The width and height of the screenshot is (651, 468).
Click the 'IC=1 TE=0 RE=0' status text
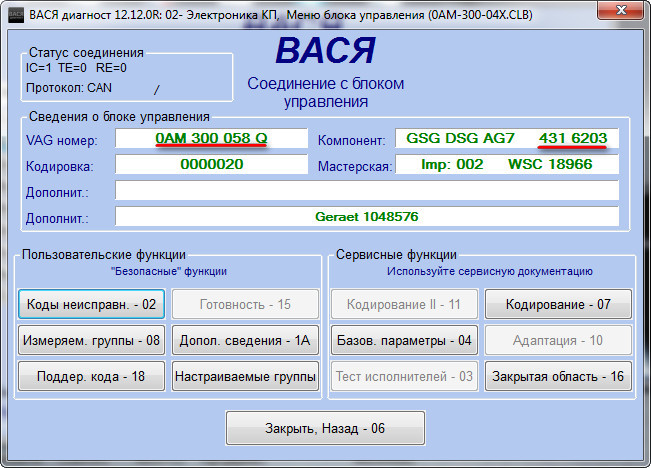(x=76, y=68)
